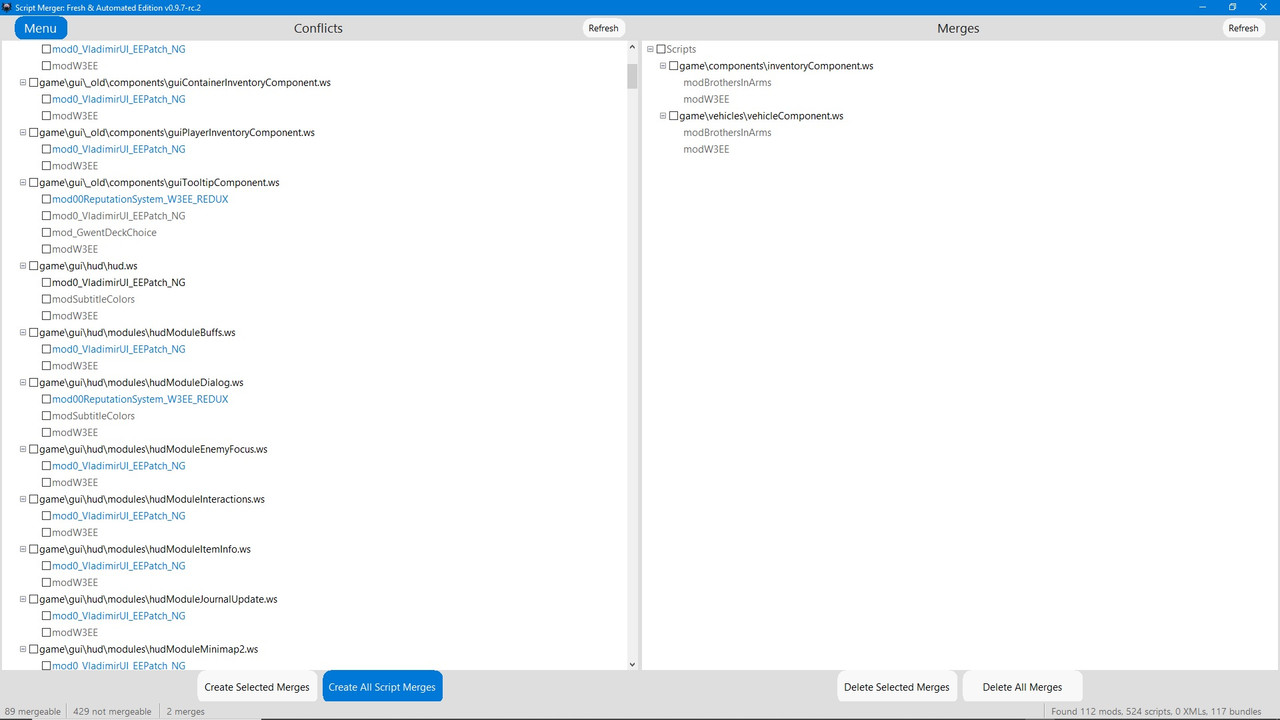Collapse guiTooltipComponent.ws node
The image size is (1280, 720).
pos(23,182)
